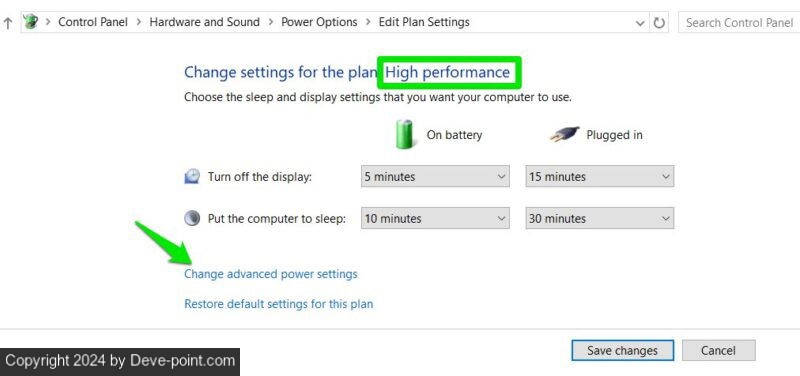The width and height of the screenshot is (800, 376).
Task: Open plugged-in display timeout dropdown
Action: [599, 177]
